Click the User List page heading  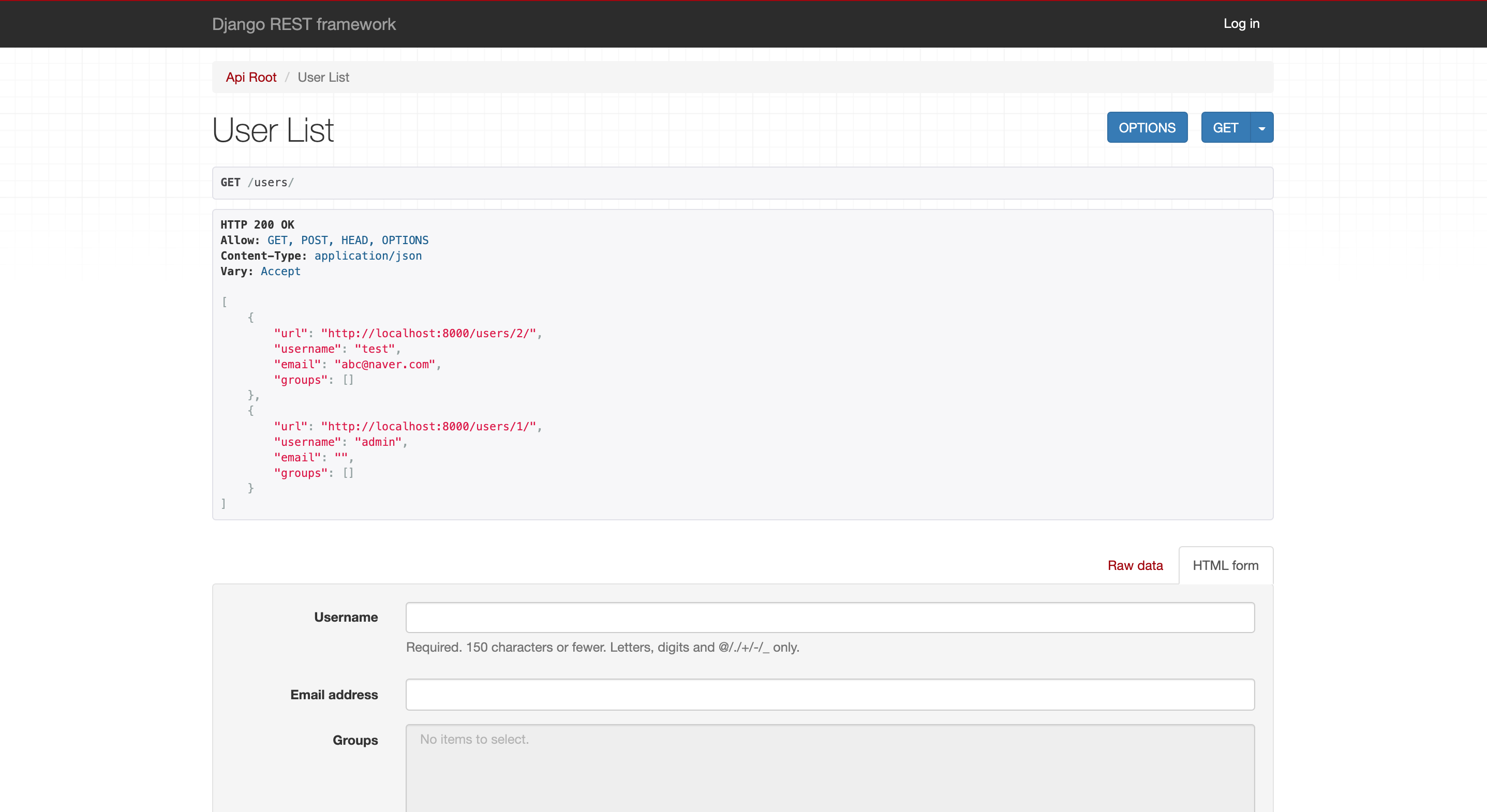[x=273, y=130]
